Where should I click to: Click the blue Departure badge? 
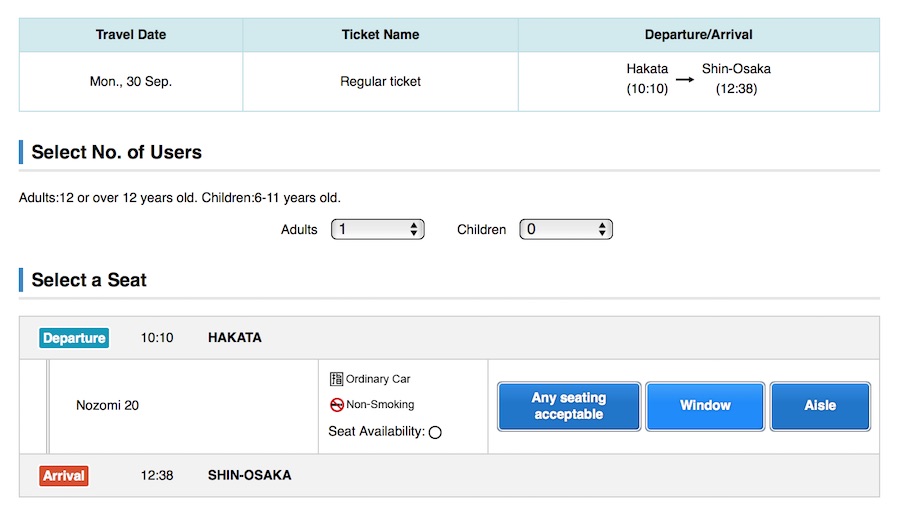(x=74, y=338)
